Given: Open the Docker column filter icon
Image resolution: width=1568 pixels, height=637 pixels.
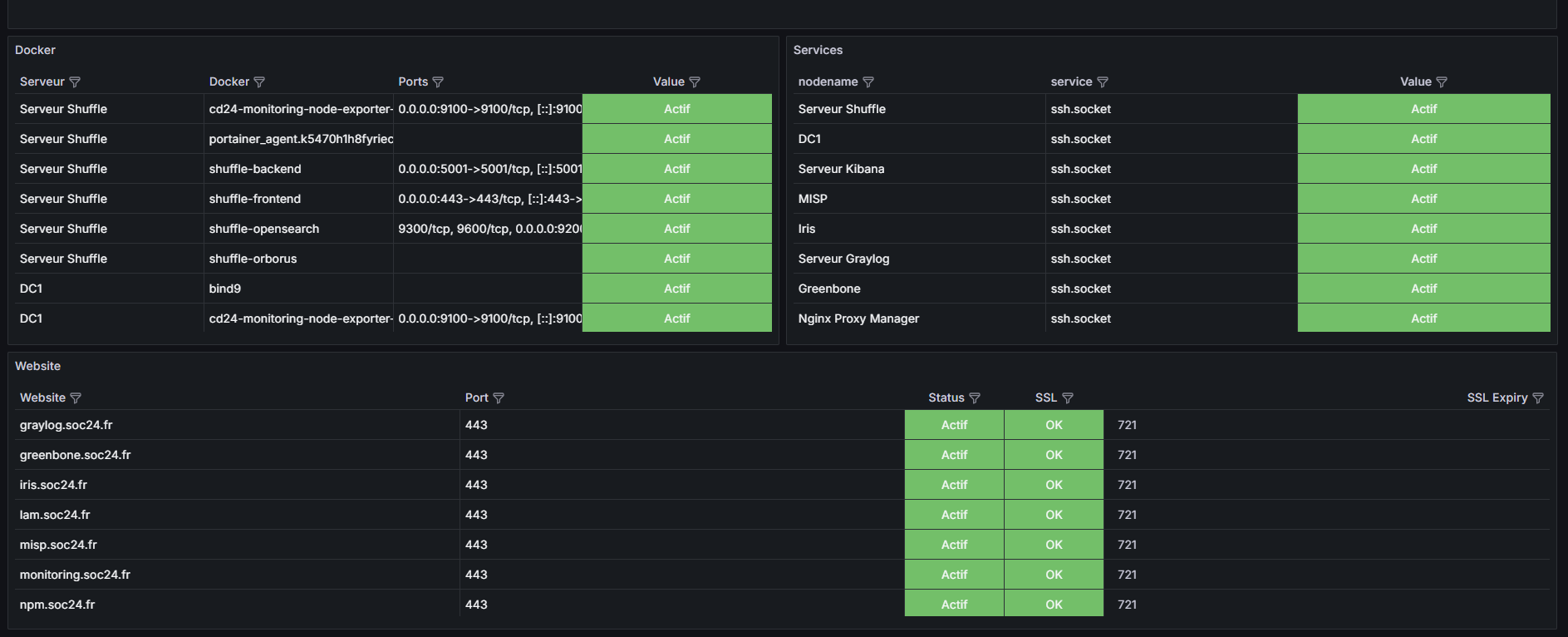Looking at the screenshot, I should coord(259,81).
